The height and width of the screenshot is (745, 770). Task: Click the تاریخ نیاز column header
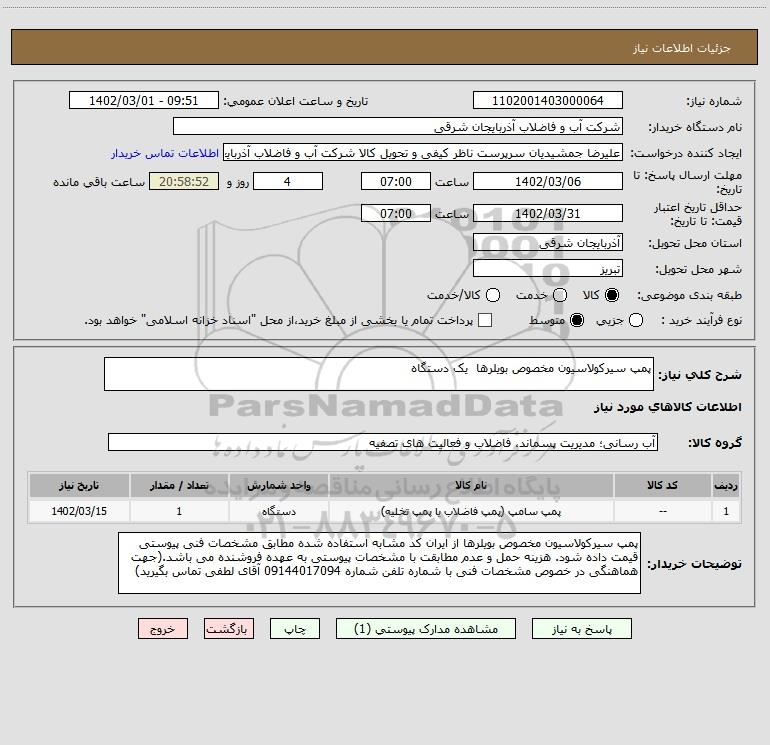tap(79, 485)
